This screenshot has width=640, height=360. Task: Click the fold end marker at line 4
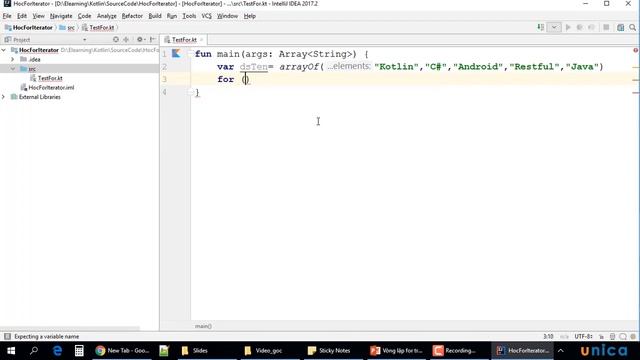(191, 92)
